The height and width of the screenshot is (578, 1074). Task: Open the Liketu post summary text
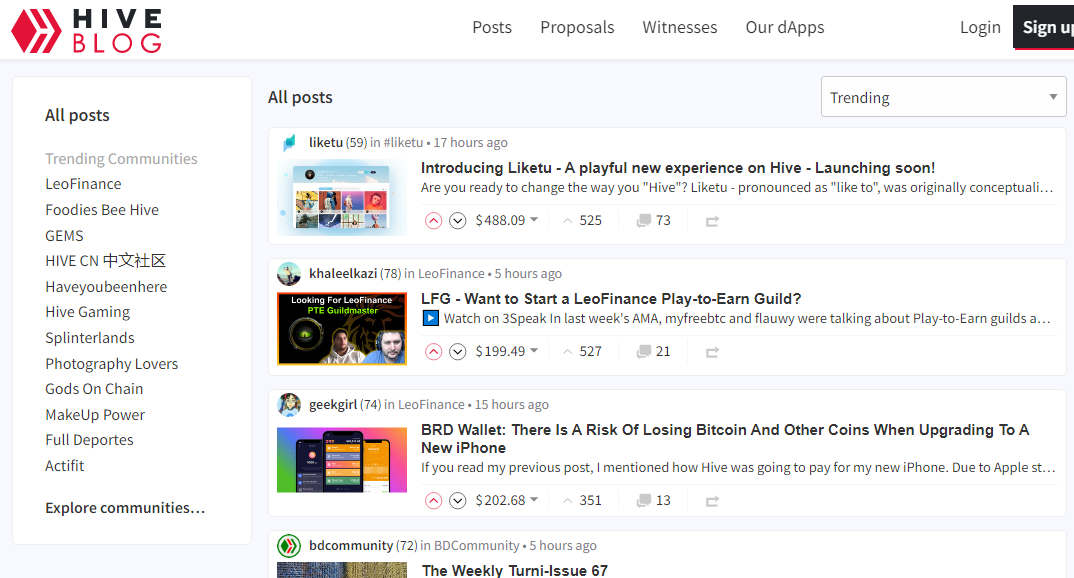pyautogui.click(x=737, y=188)
